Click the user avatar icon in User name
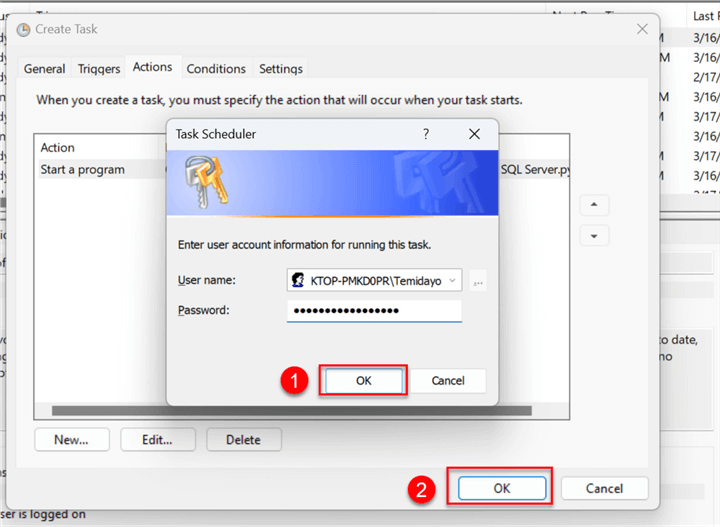 (x=298, y=280)
